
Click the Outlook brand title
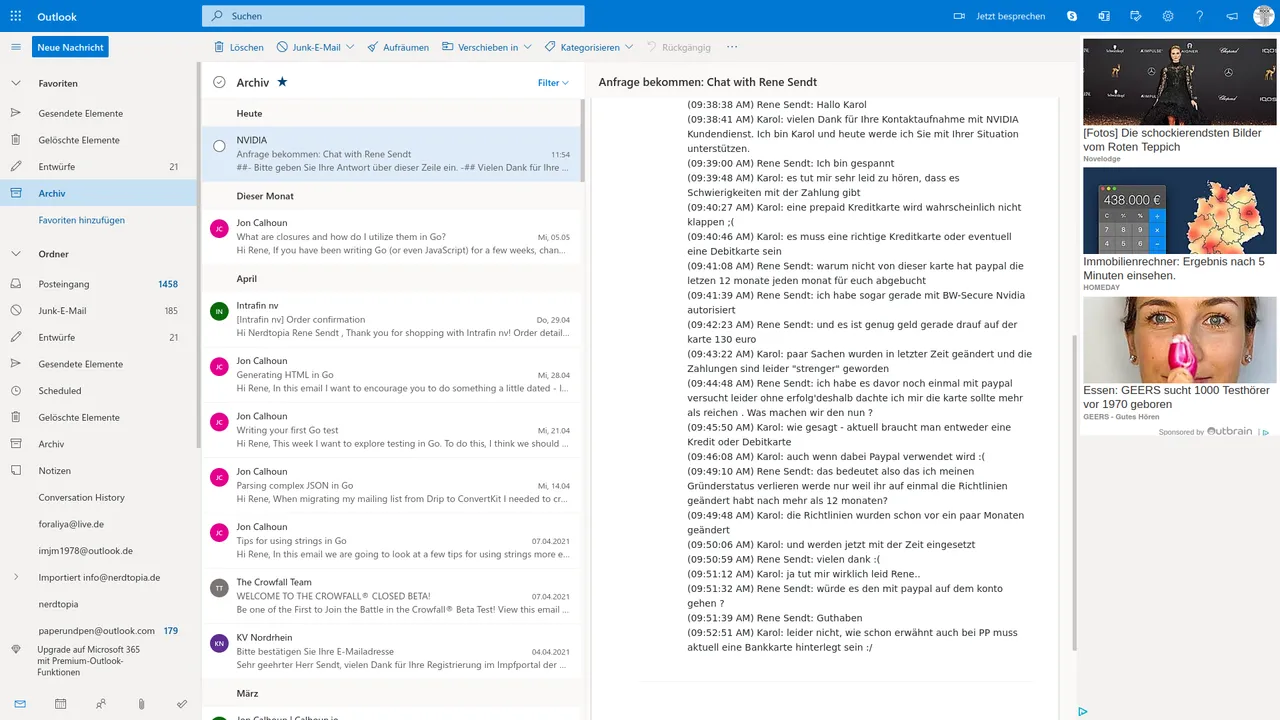(x=57, y=16)
